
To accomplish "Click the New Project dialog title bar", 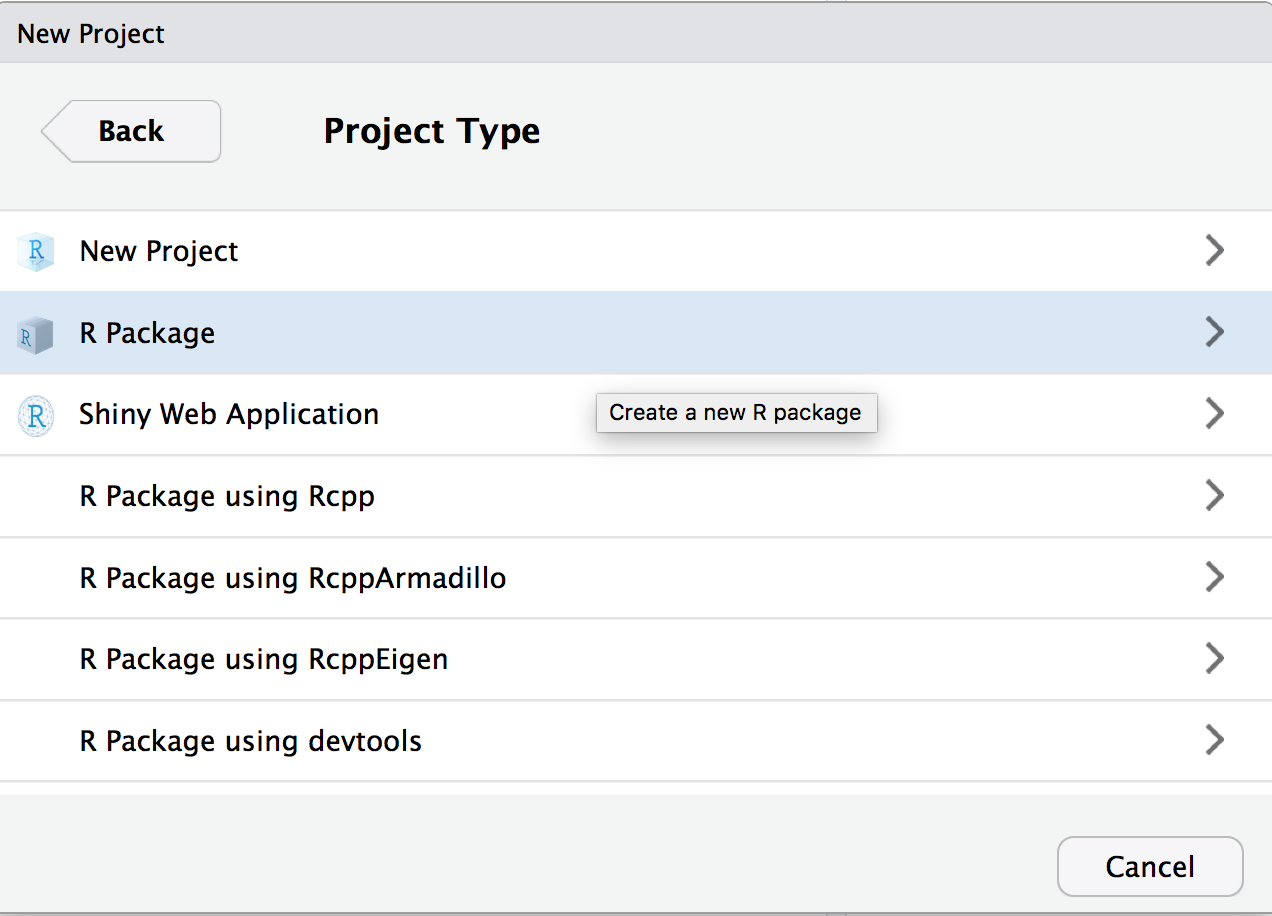I will coord(636,33).
